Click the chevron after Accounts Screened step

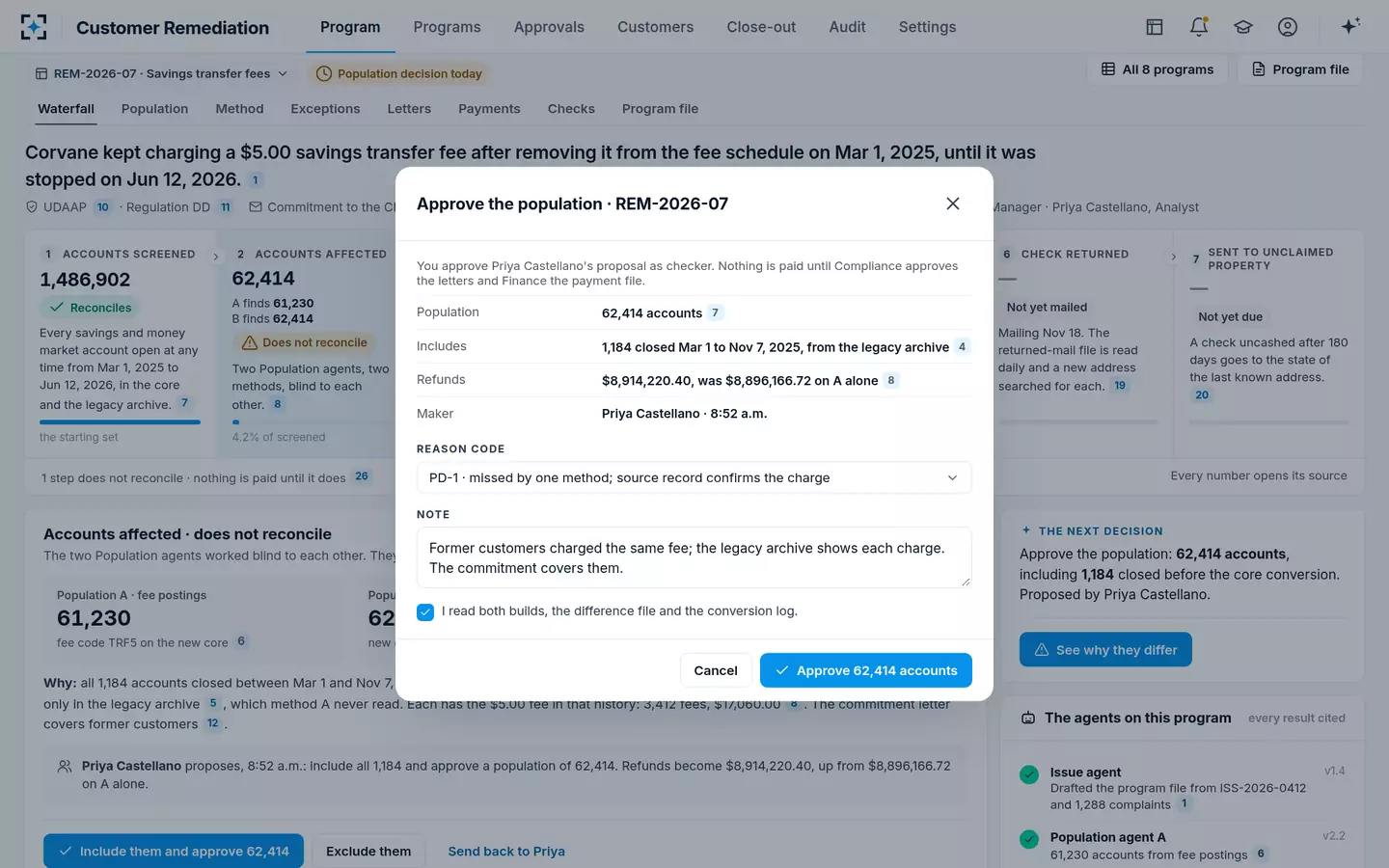pos(215,257)
